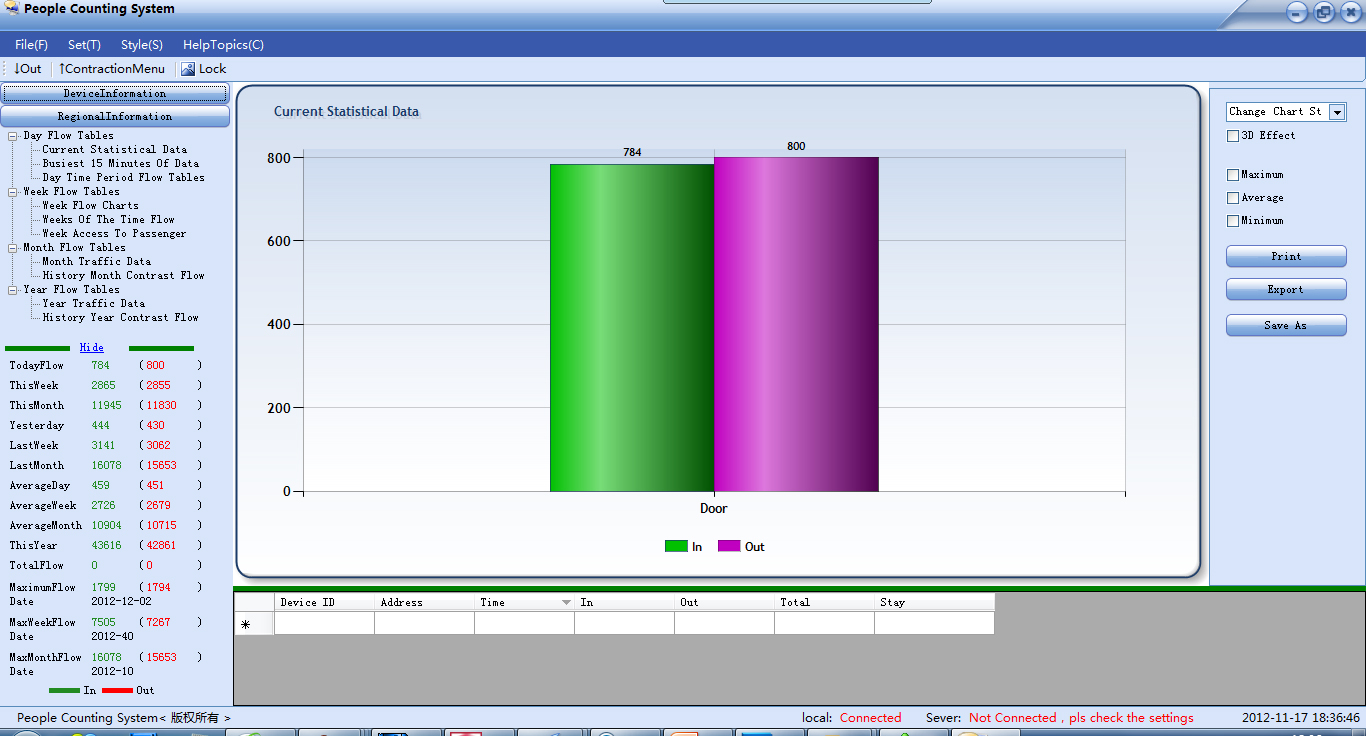The height and width of the screenshot is (736, 1366).
Task: Select Busiest 15 Minutes Of Data
Action: (120, 164)
